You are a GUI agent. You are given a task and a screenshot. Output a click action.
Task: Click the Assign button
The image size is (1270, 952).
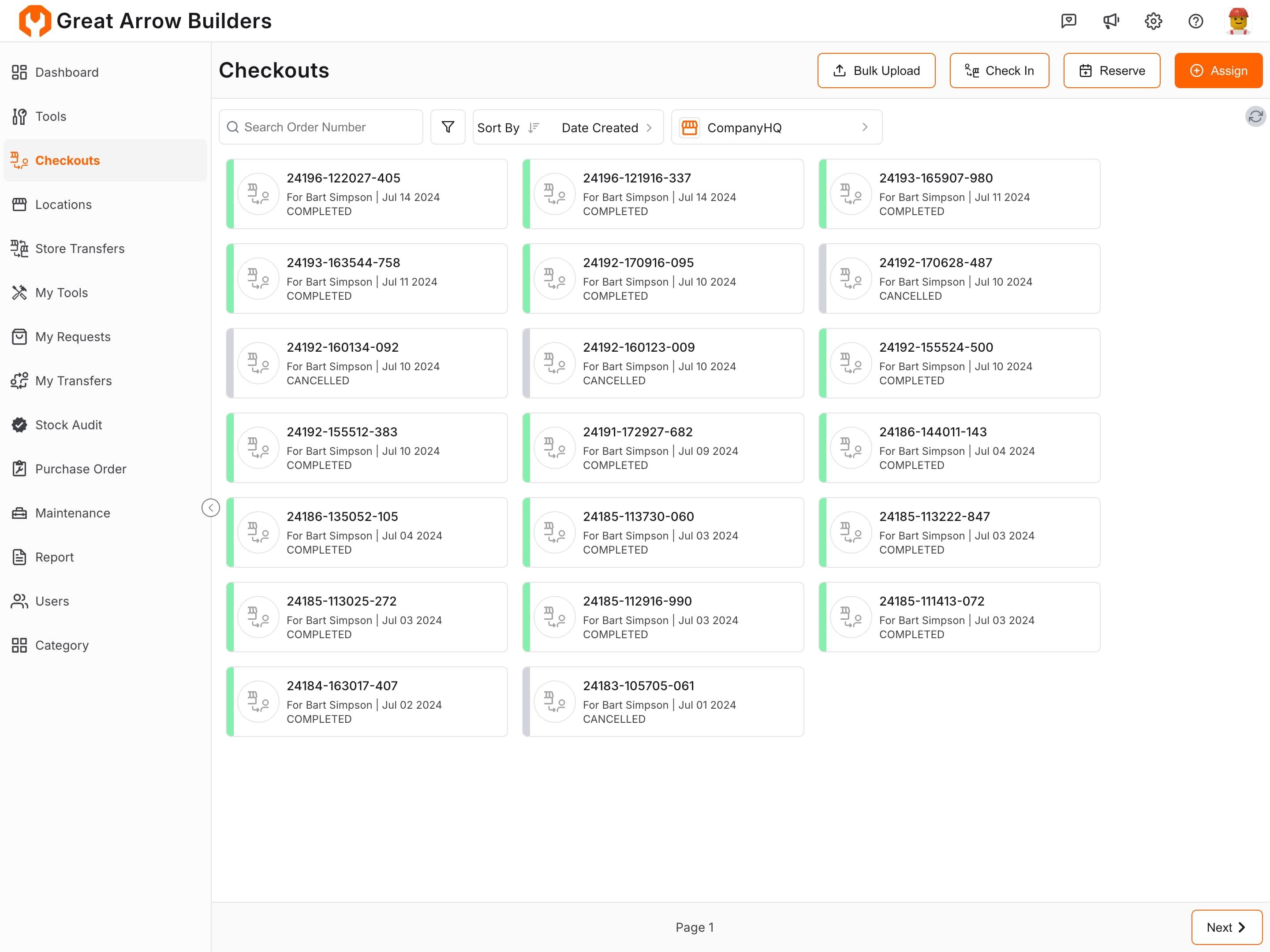coord(1218,71)
